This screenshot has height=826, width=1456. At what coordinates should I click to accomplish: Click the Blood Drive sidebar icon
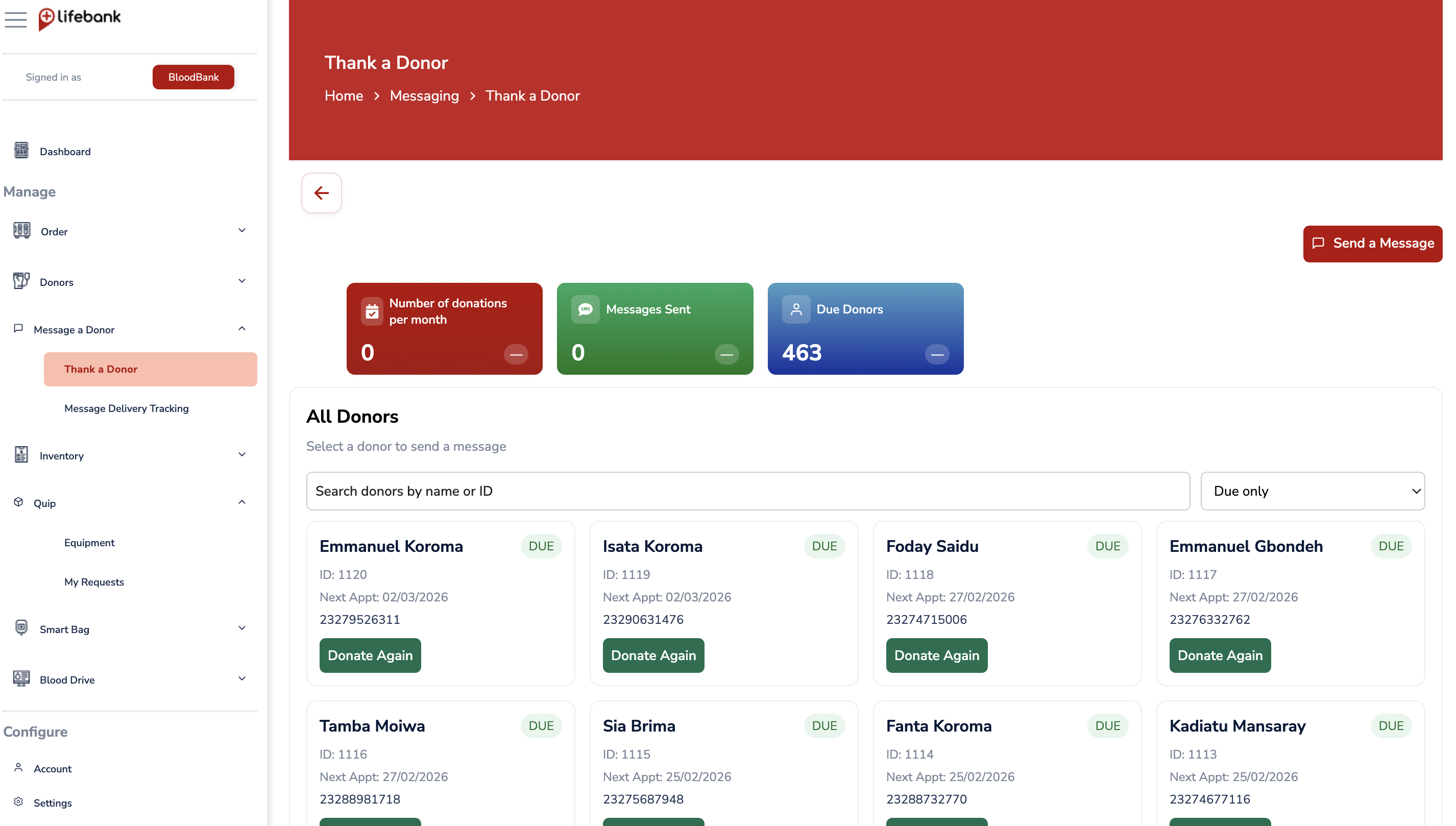coord(21,678)
